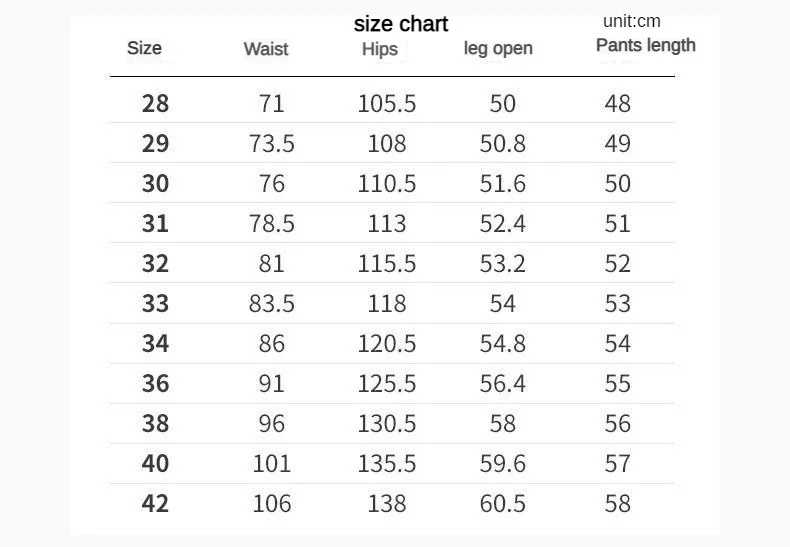
Task: Select the 'Size' column header
Action: tap(145, 48)
